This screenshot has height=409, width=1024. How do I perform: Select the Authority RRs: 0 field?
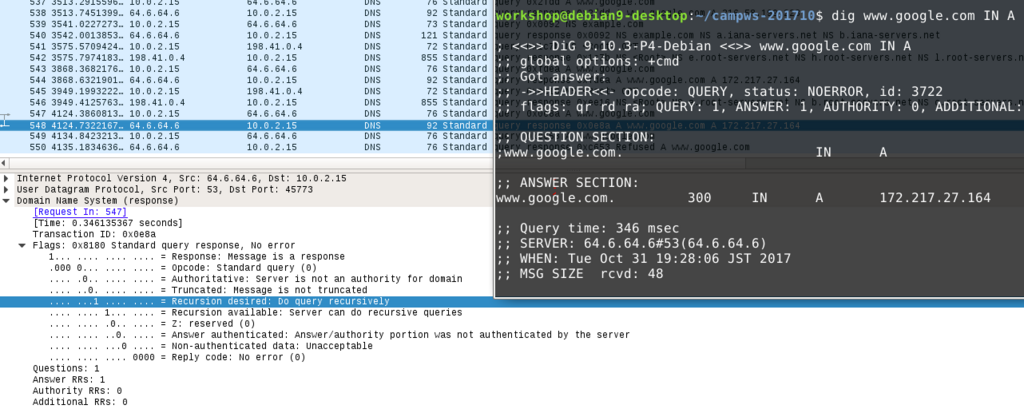point(77,391)
